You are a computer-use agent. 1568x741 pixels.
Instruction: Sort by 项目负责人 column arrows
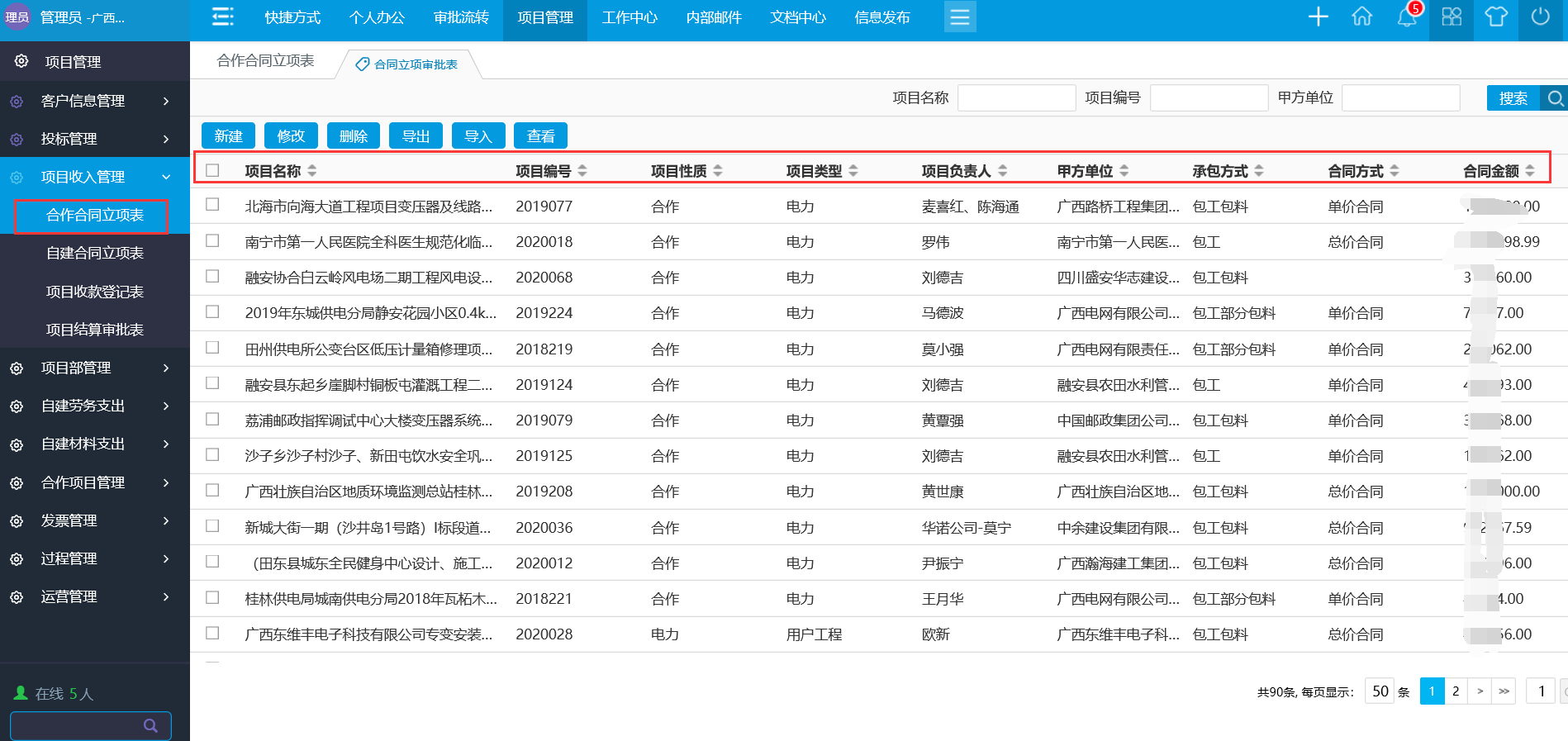(1002, 170)
